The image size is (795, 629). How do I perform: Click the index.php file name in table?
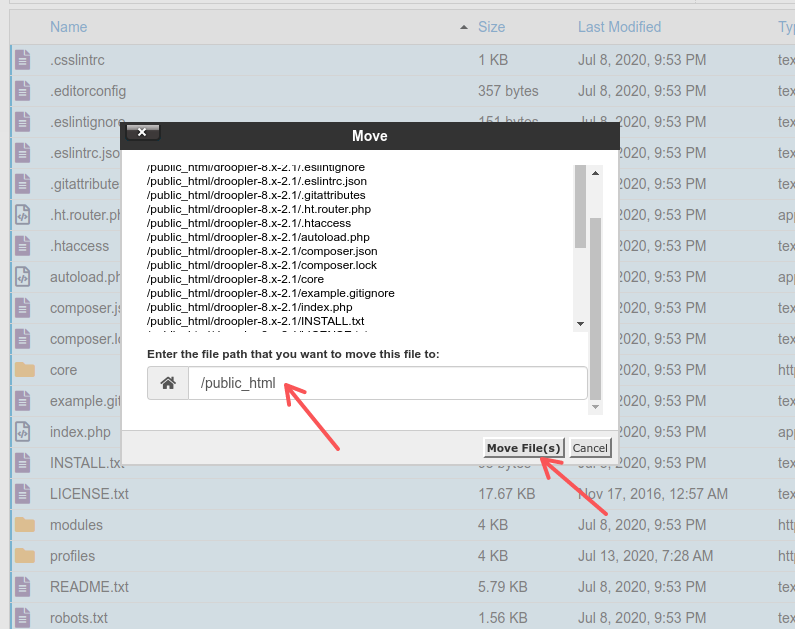click(x=80, y=432)
